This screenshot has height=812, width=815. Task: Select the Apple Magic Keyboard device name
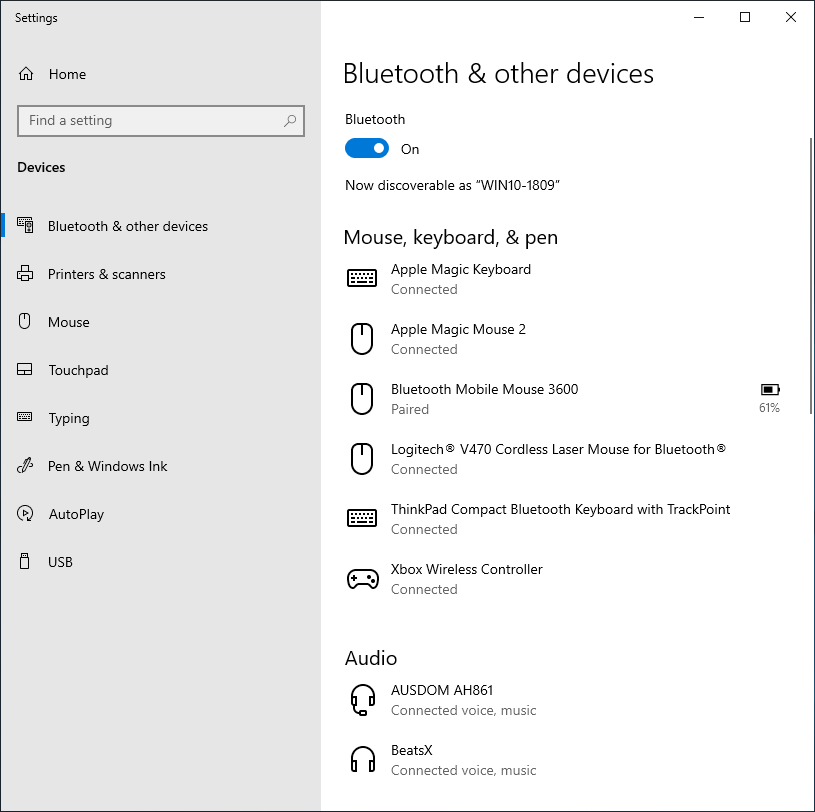click(x=461, y=269)
